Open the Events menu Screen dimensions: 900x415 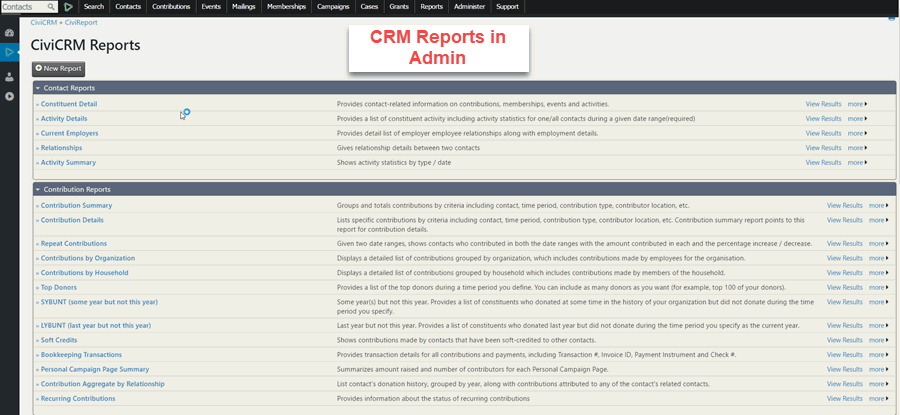pos(211,7)
